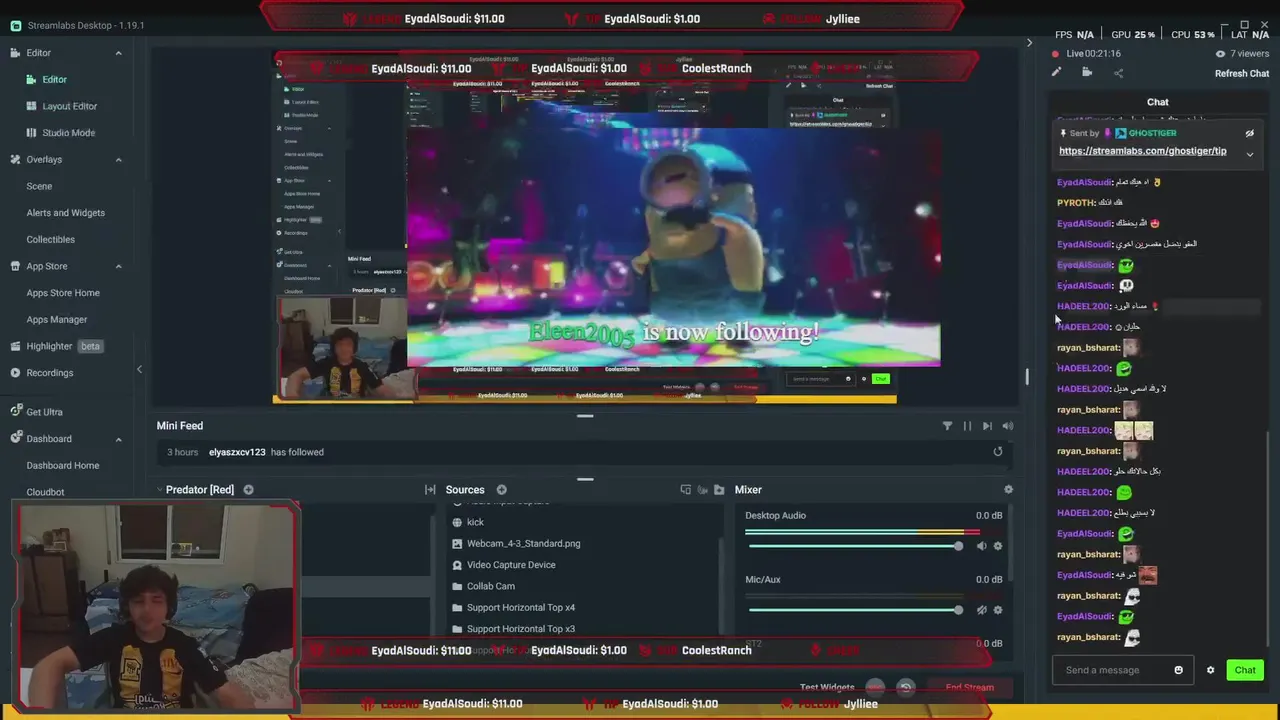Click the Test Widgets button

827,688
